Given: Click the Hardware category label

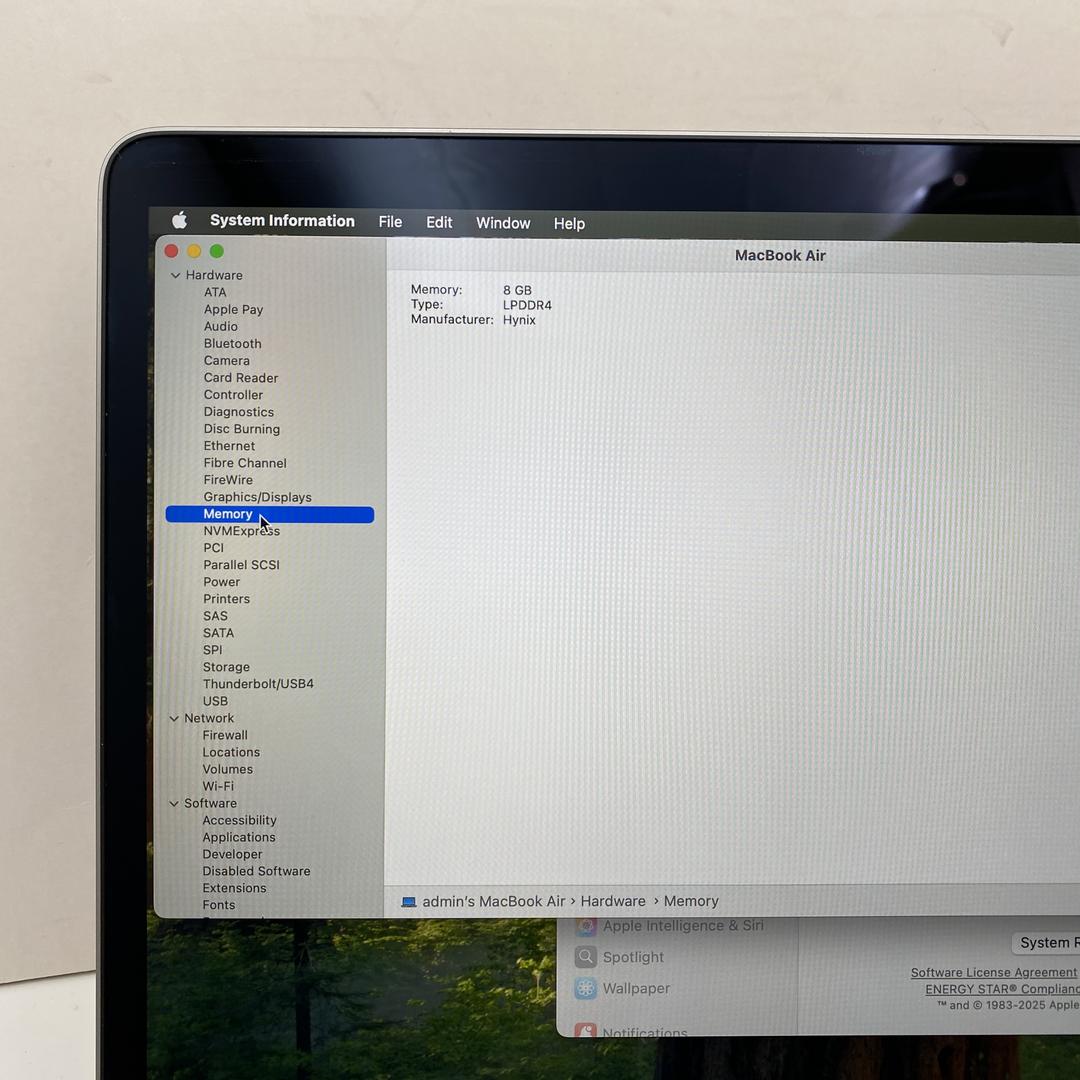Looking at the screenshot, I should (x=214, y=275).
